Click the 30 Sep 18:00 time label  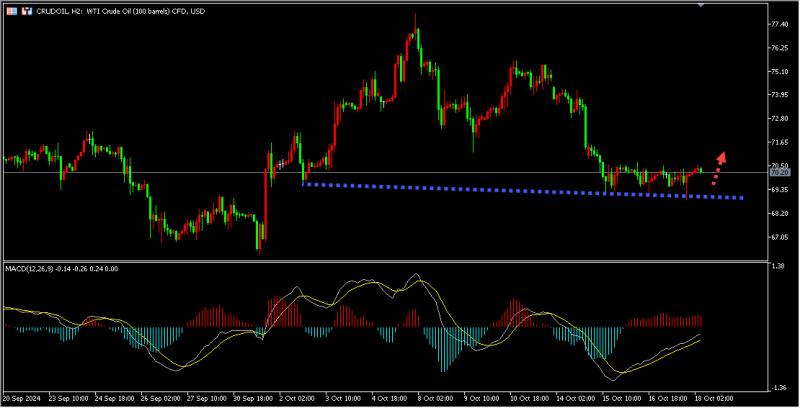[x=254, y=398]
